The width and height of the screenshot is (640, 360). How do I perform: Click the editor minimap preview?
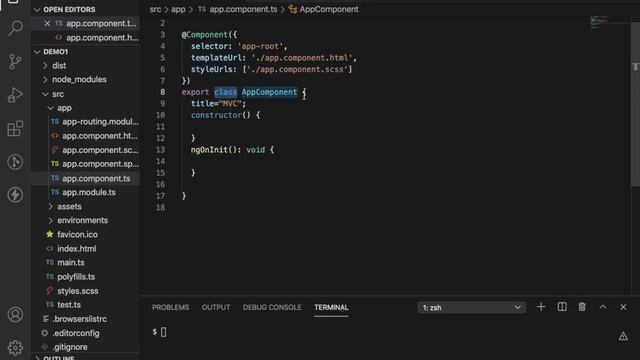(599, 22)
